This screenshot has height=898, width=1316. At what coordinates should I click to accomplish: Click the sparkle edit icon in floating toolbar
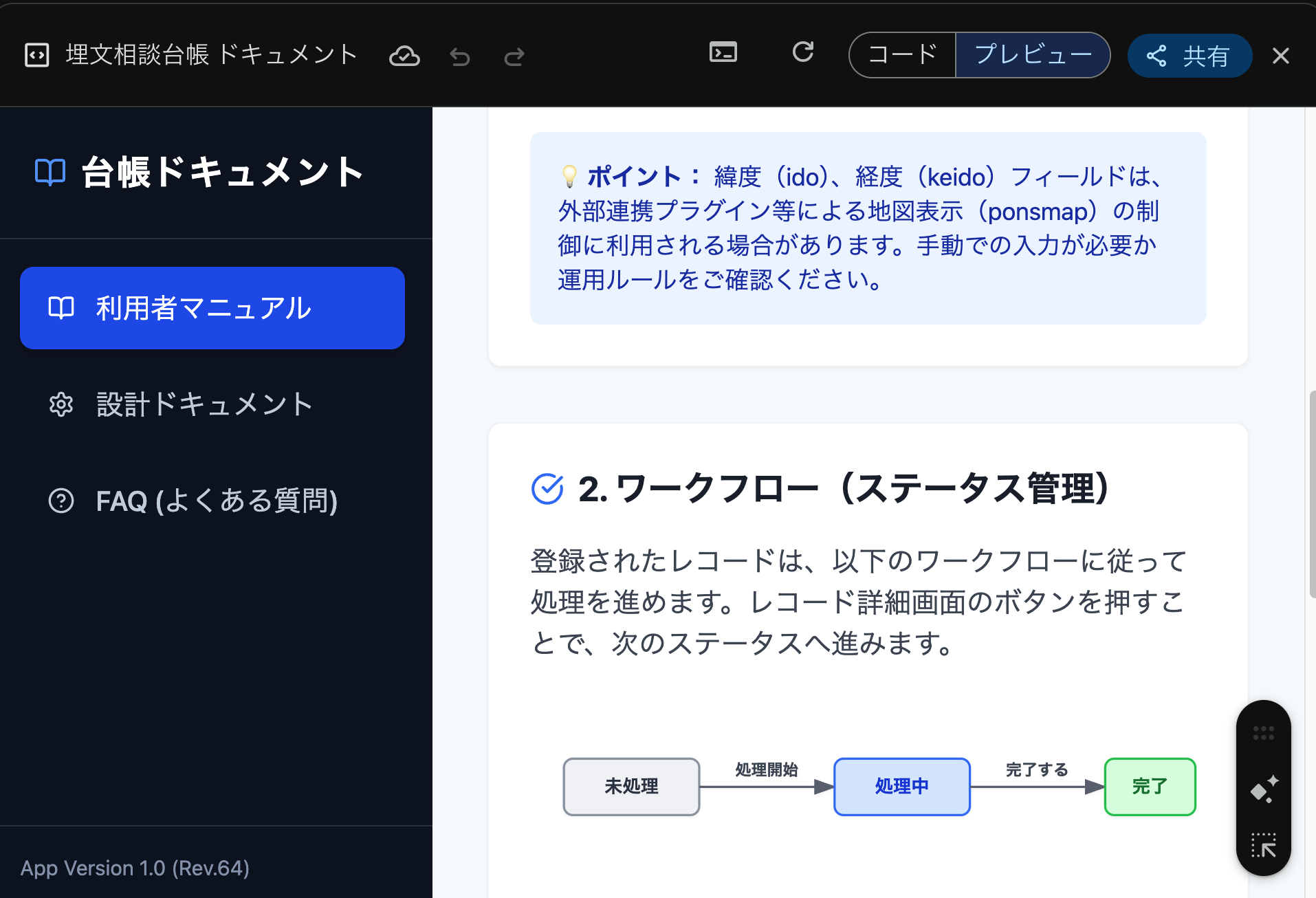coord(1264,789)
